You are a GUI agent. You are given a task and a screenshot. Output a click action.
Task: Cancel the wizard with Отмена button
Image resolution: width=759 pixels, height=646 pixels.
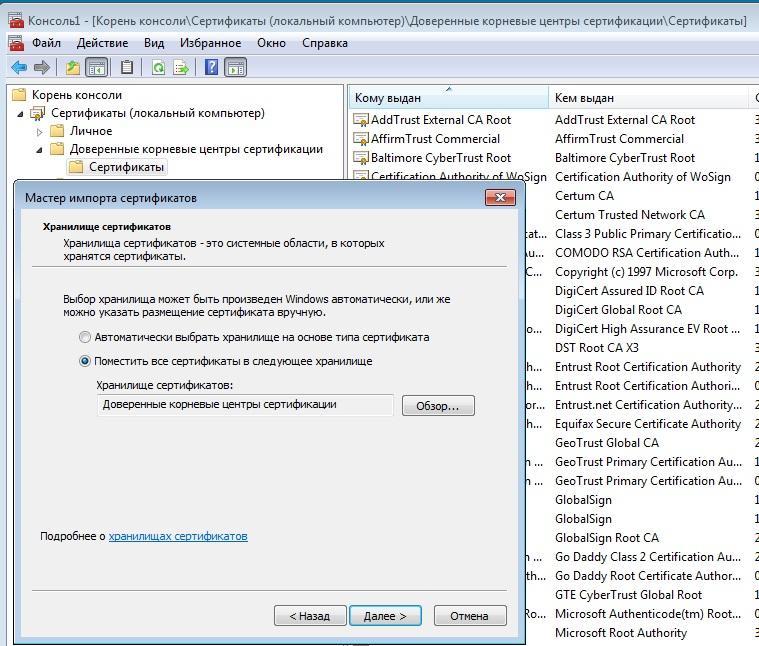point(470,616)
